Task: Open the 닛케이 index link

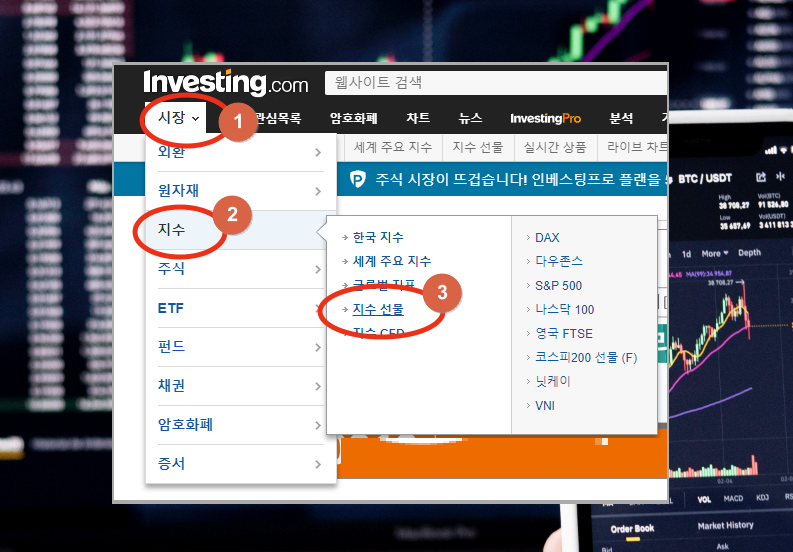Action: pyautogui.click(x=553, y=381)
